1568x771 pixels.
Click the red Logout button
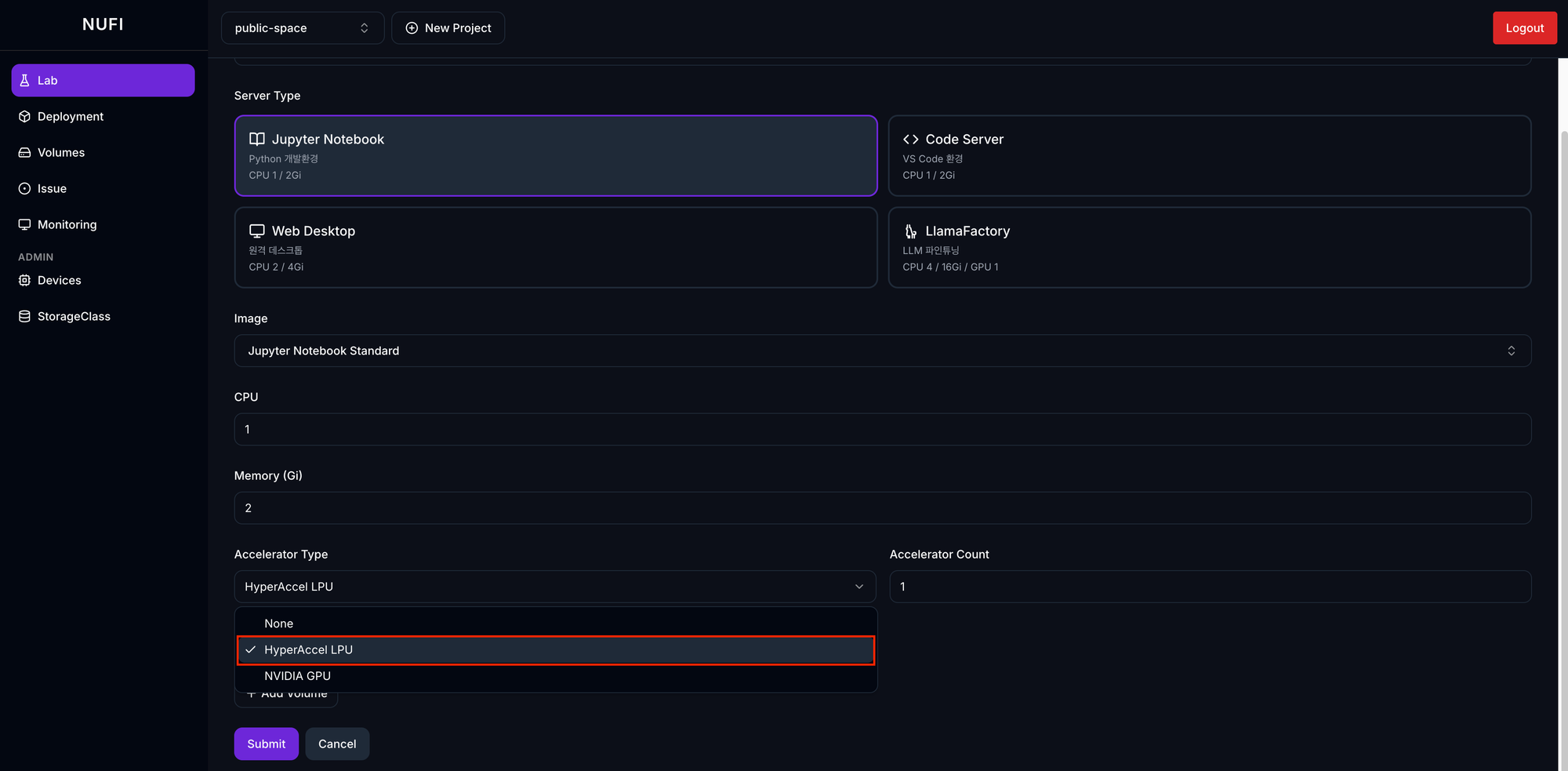coord(1524,28)
